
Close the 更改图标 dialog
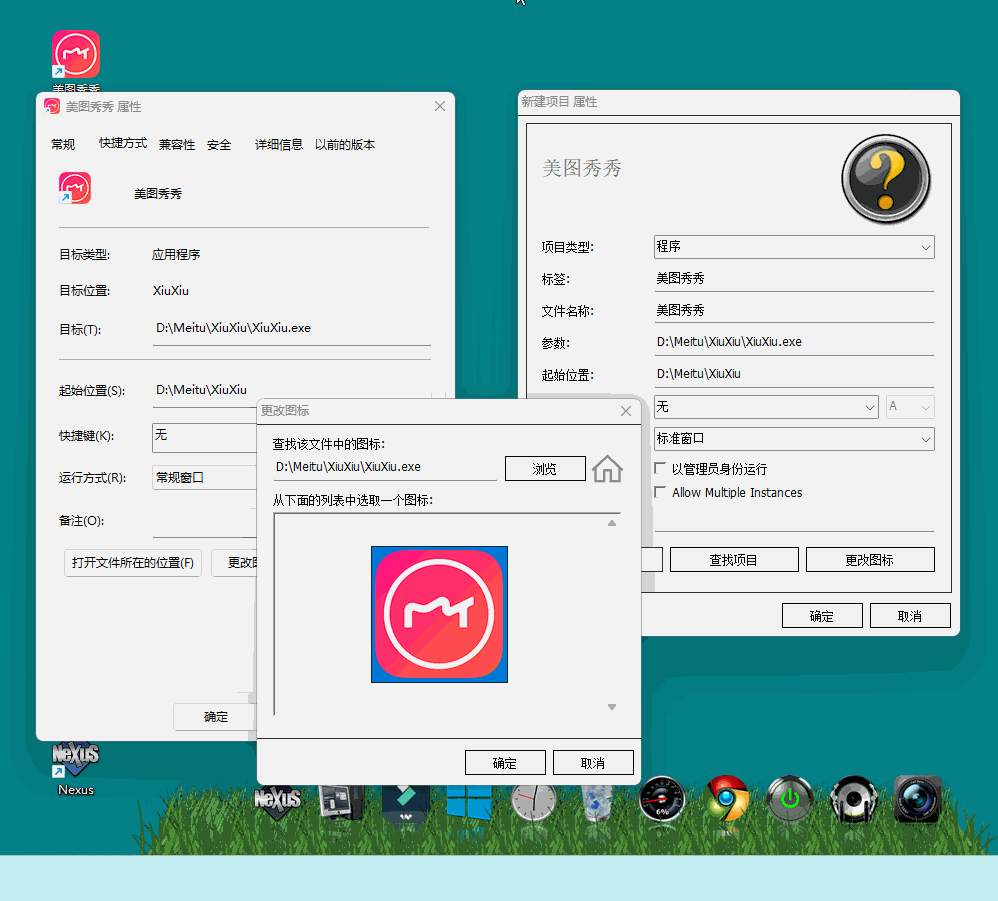pos(626,411)
